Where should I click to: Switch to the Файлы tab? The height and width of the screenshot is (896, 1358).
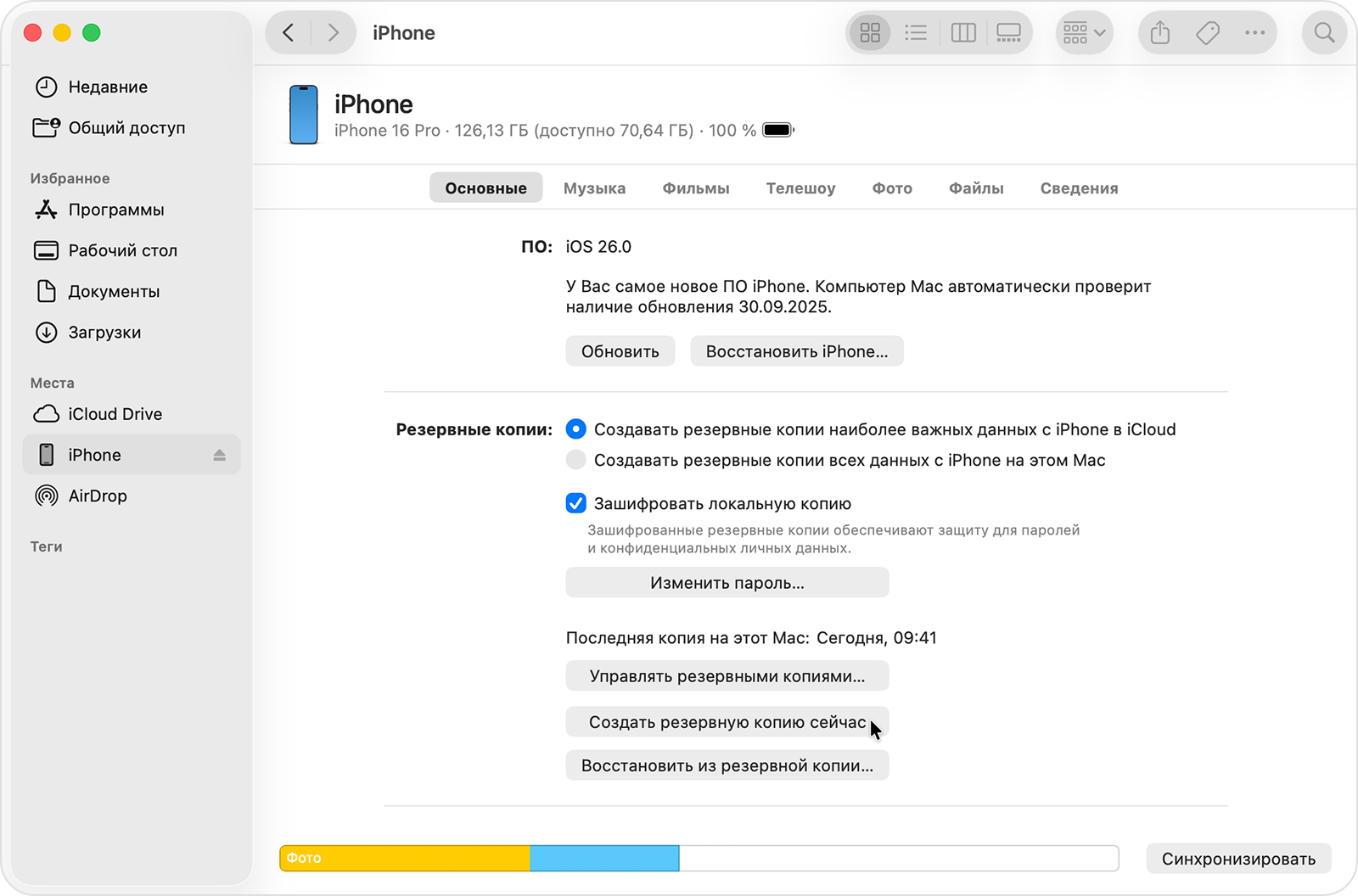pyautogui.click(x=976, y=188)
